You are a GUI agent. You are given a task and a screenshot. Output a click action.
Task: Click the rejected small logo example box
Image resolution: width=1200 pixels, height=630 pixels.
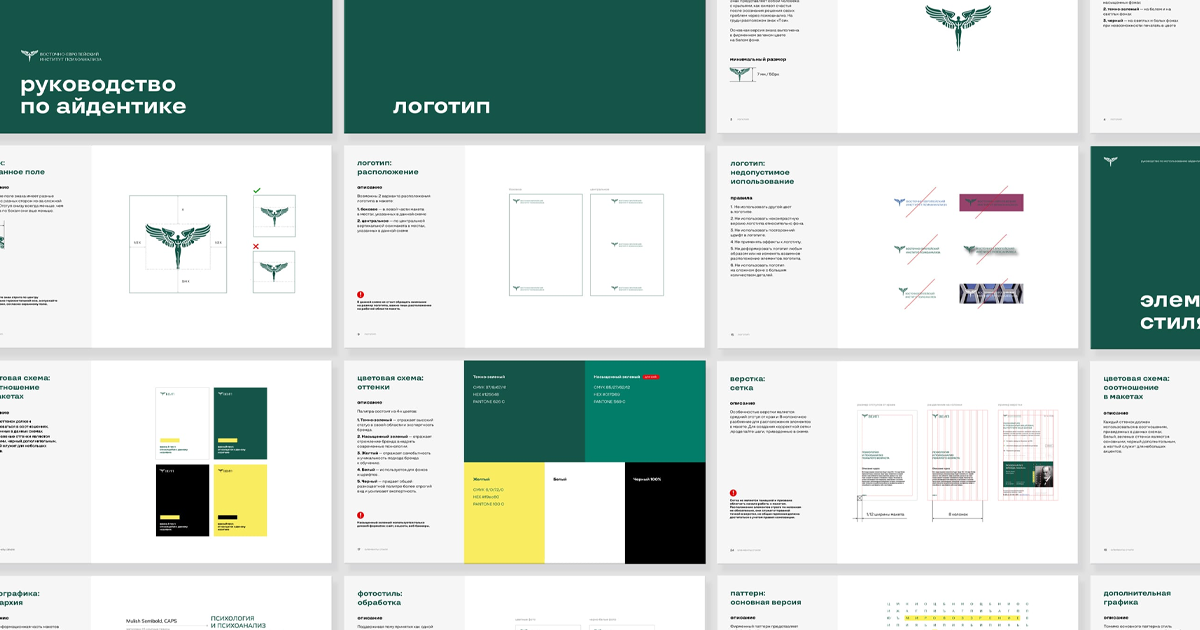275,273
